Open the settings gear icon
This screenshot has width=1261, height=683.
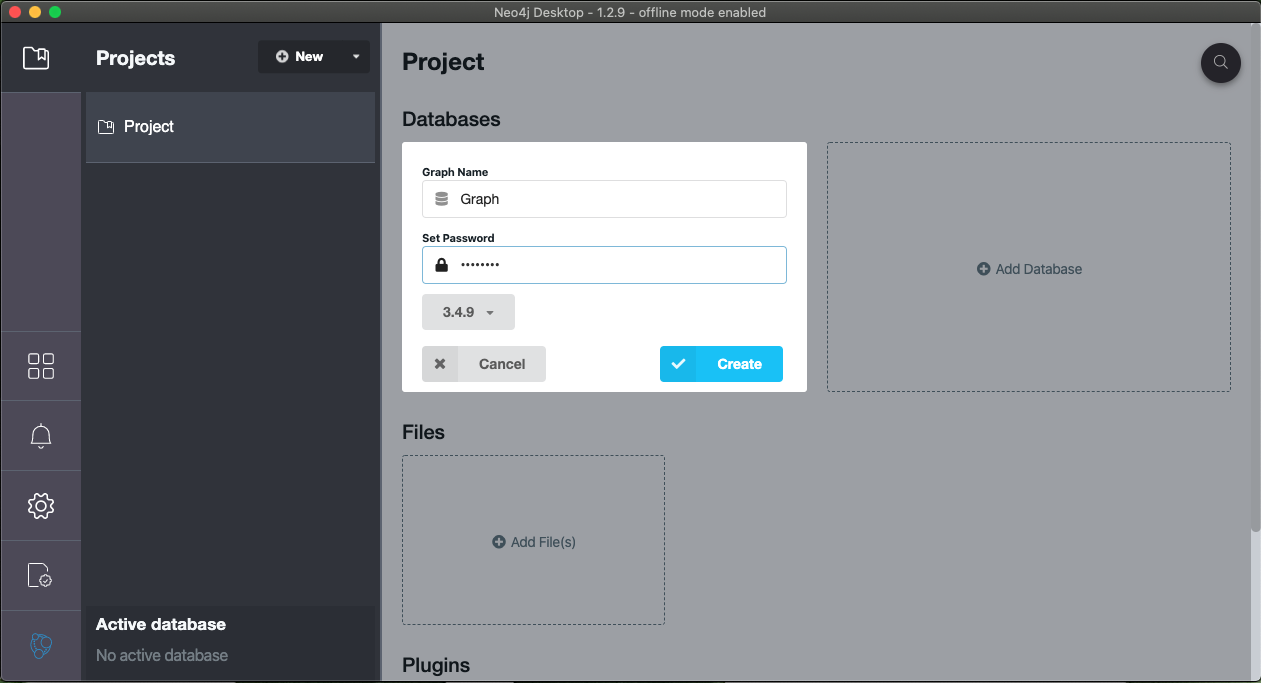41,506
